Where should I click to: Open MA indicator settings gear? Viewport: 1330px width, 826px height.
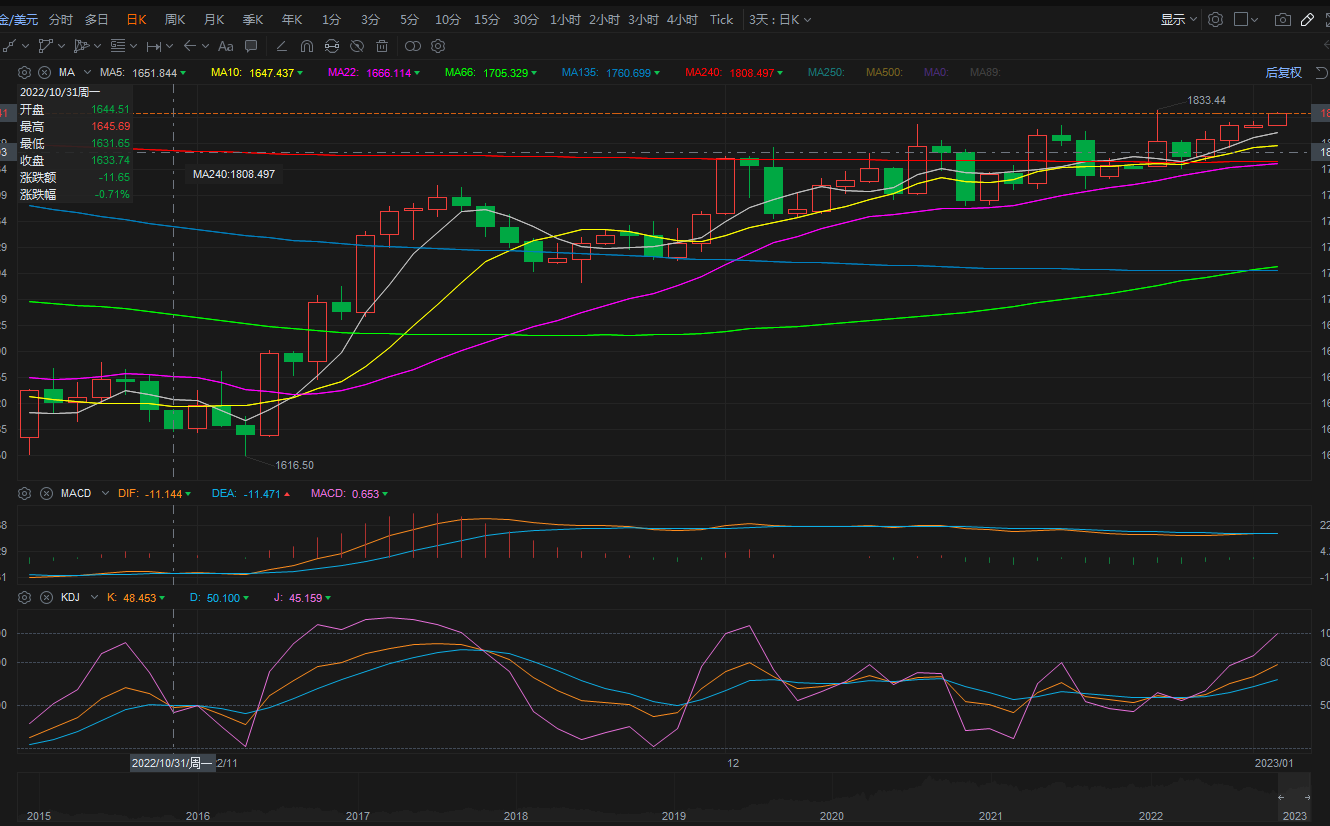(x=24, y=72)
